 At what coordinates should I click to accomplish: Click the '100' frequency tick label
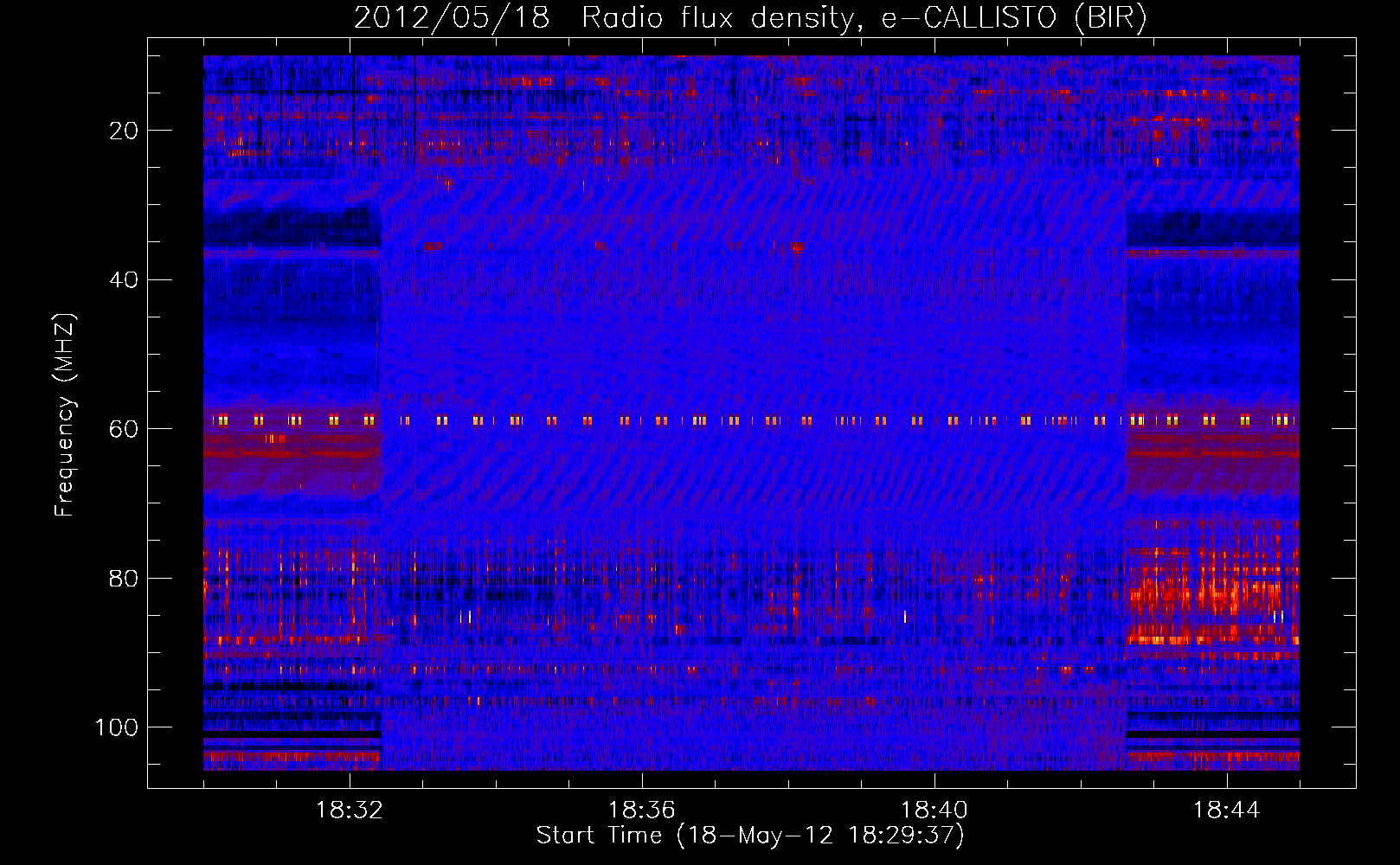(x=117, y=727)
